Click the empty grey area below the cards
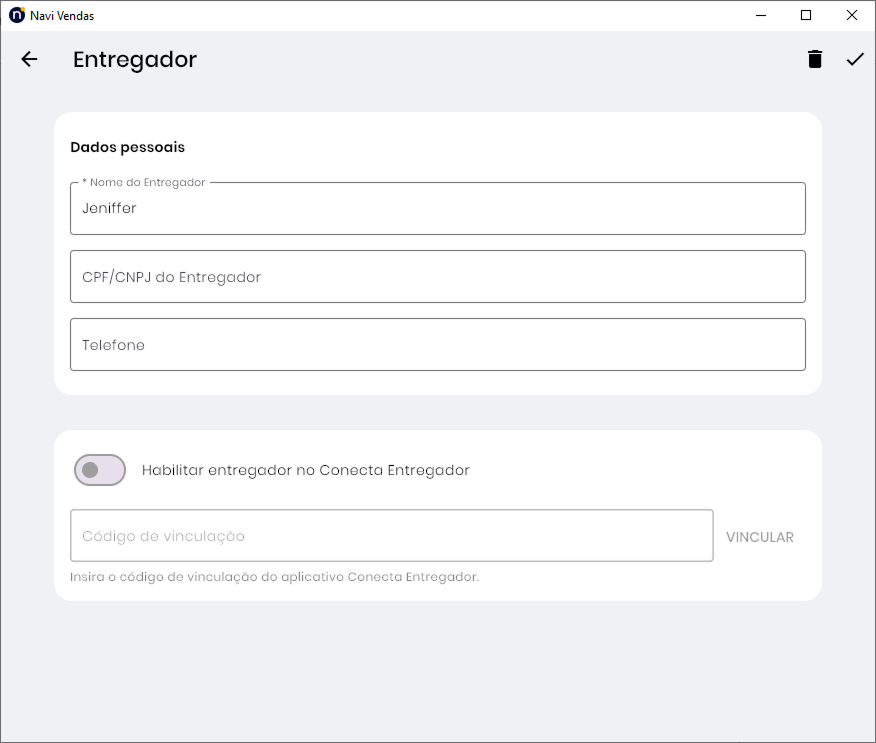 pyautogui.click(x=437, y=670)
